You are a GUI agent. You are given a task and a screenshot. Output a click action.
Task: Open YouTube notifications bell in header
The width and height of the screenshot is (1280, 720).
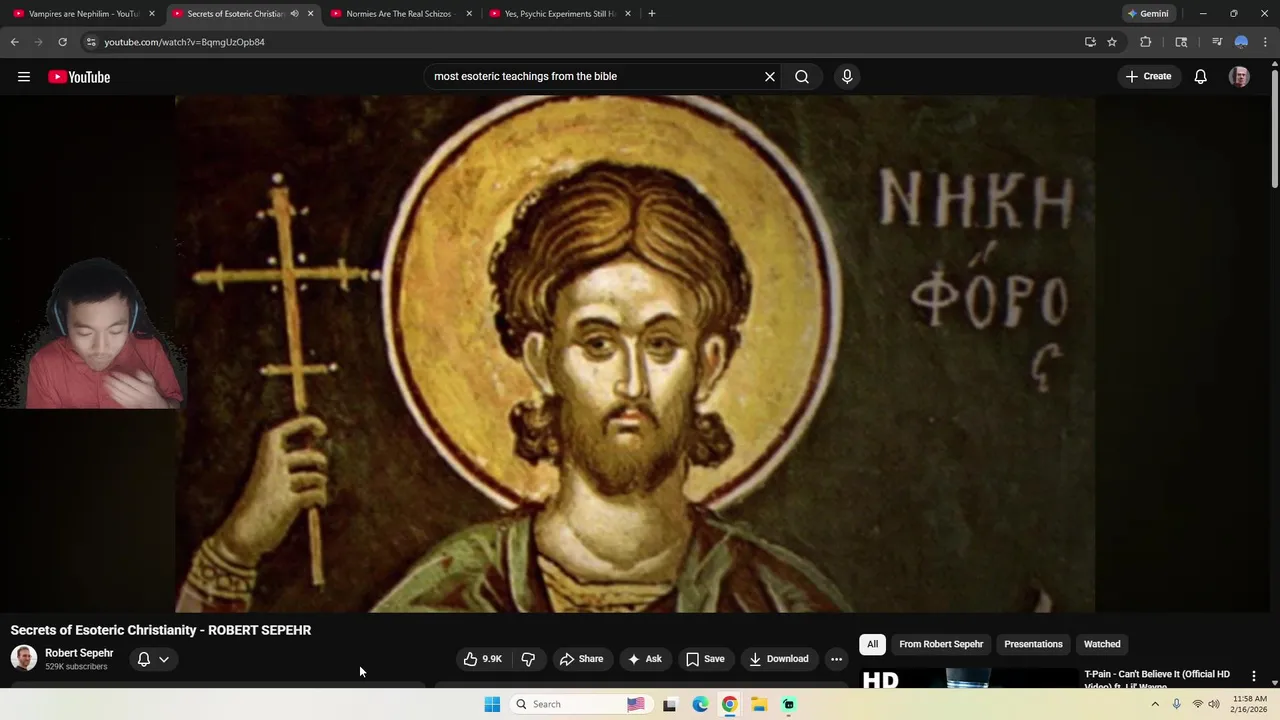[1201, 76]
